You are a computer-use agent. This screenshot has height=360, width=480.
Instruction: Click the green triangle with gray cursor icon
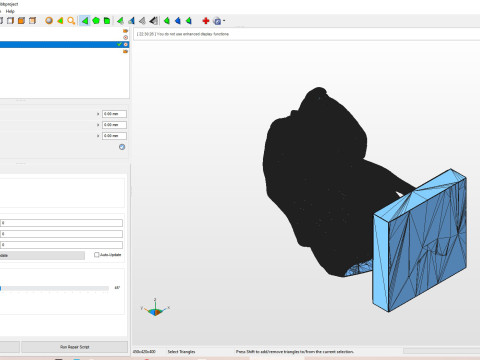(120, 21)
